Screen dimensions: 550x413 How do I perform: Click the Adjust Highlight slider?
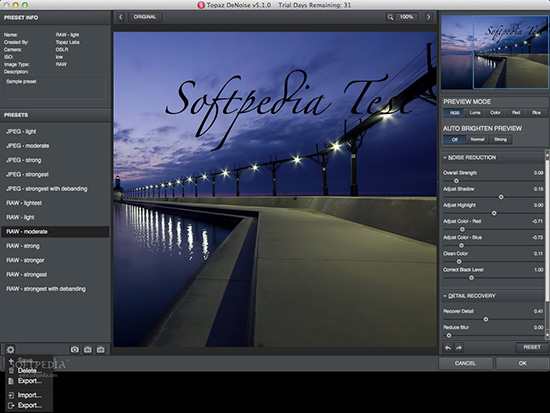(x=493, y=213)
